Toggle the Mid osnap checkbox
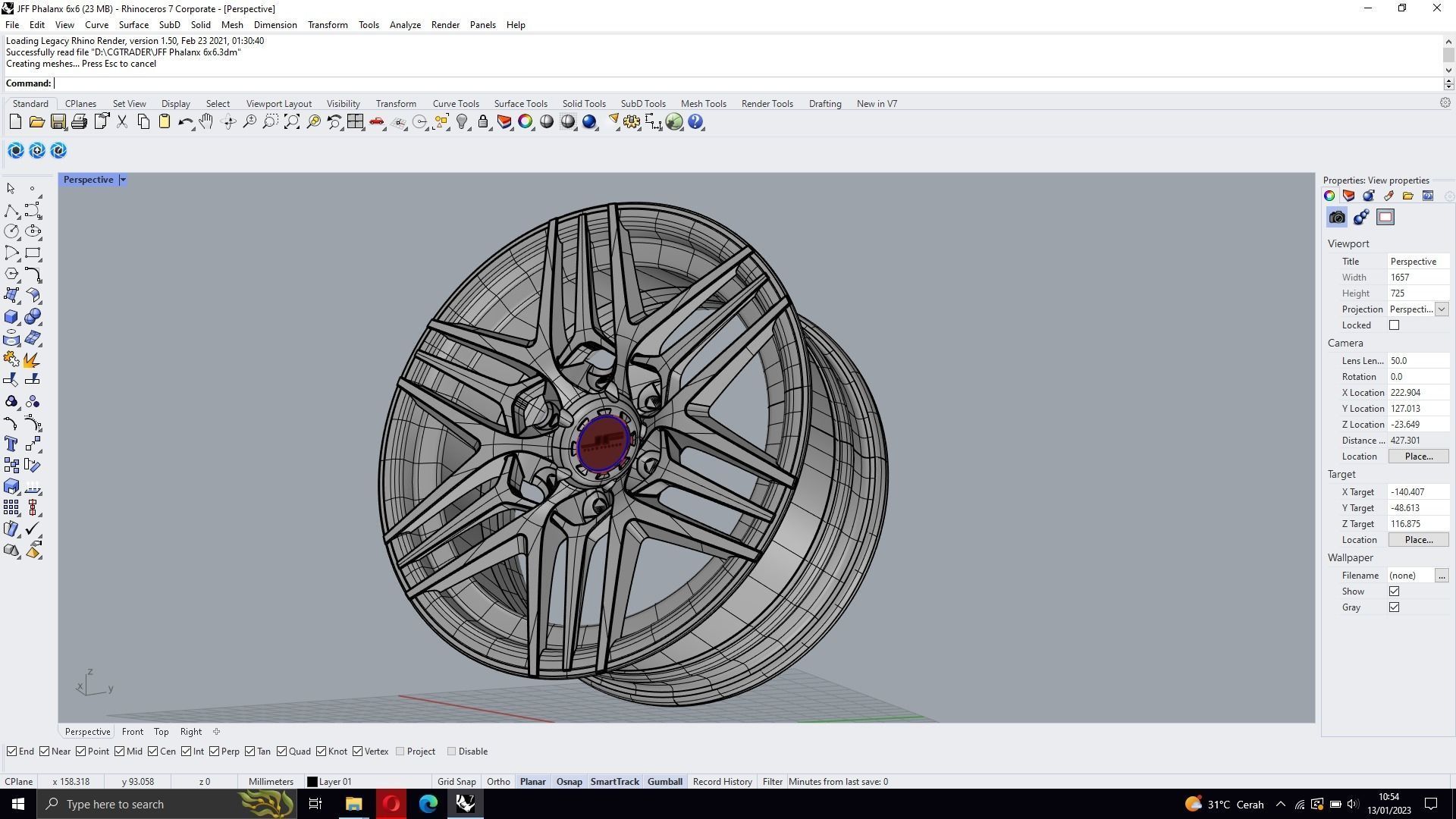Viewport: 1456px width, 819px height. coord(120,752)
